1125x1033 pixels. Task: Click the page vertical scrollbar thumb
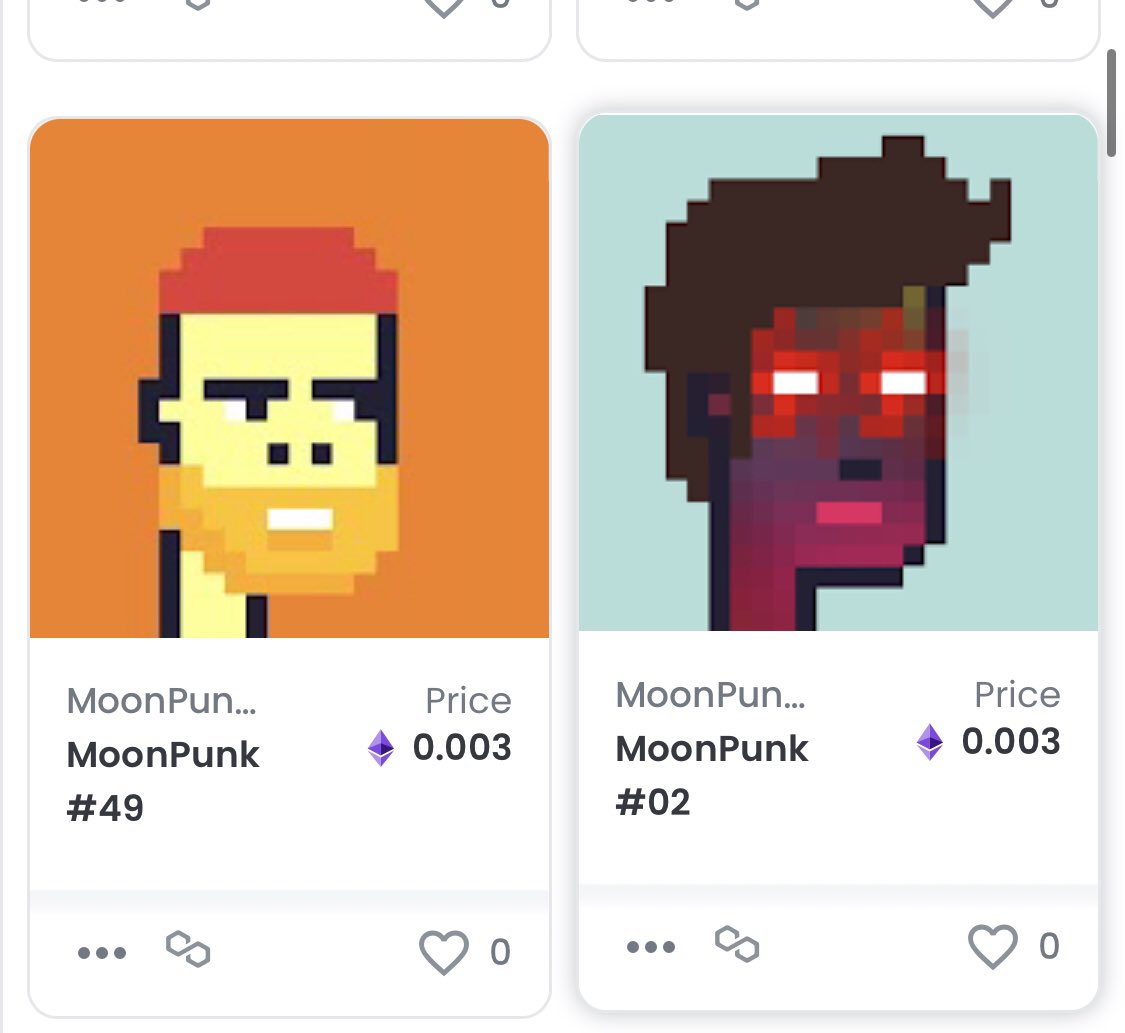point(1111,103)
